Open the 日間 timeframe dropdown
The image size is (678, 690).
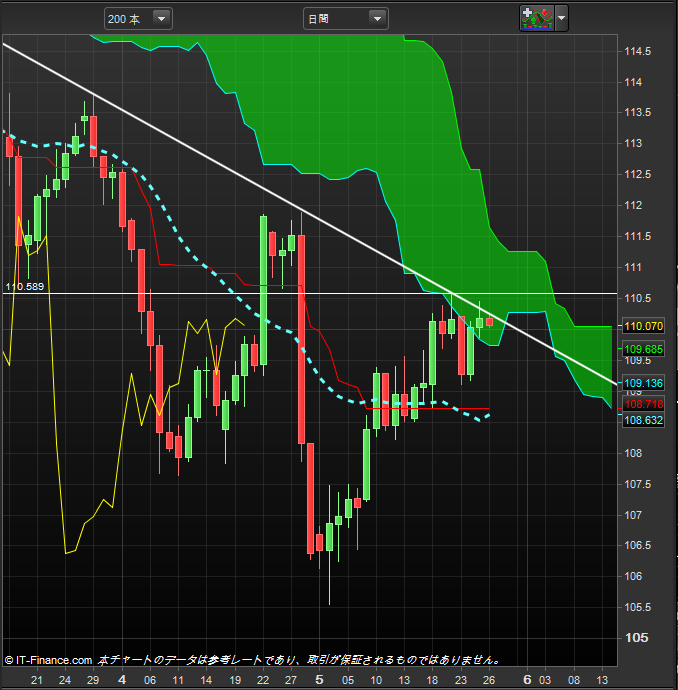click(345, 19)
